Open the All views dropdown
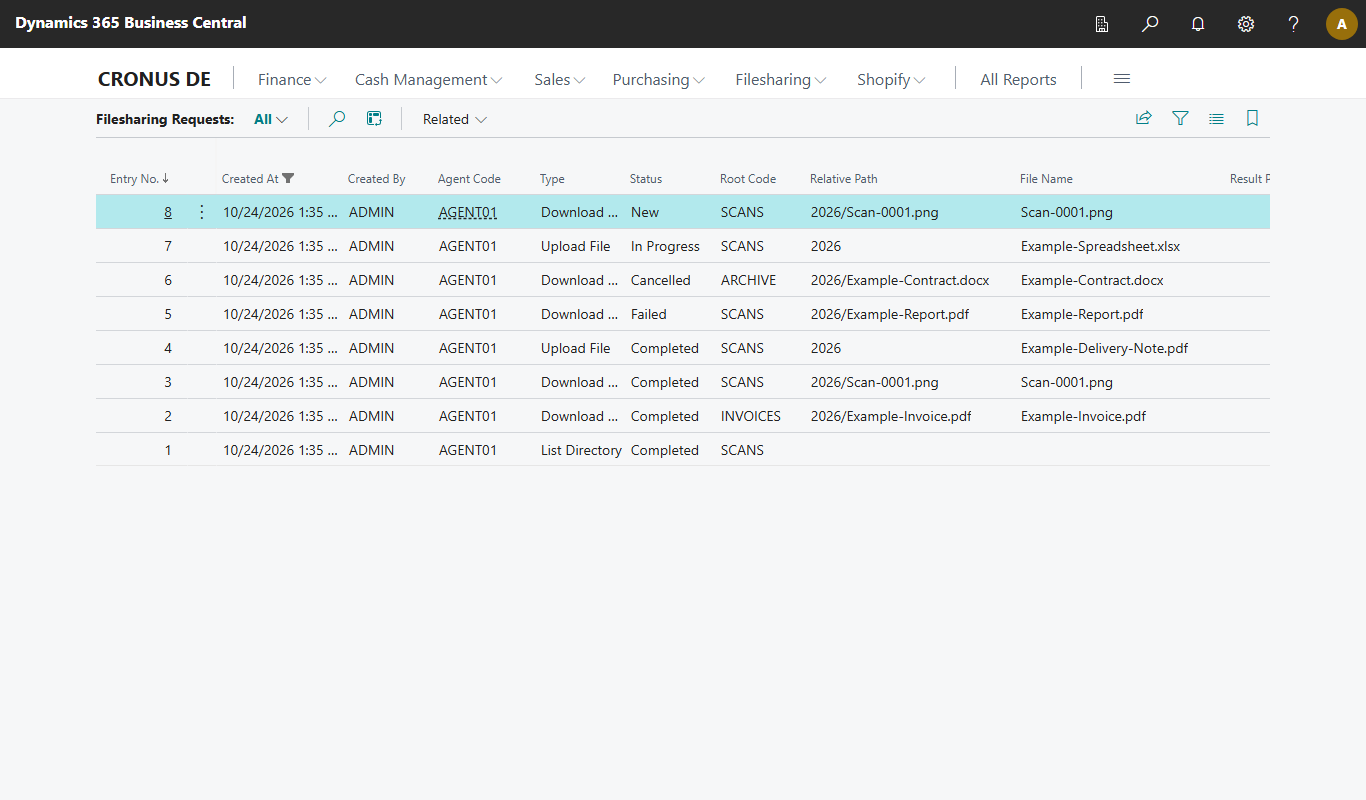Screen dimensions: 1366x800 pos(271,119)
